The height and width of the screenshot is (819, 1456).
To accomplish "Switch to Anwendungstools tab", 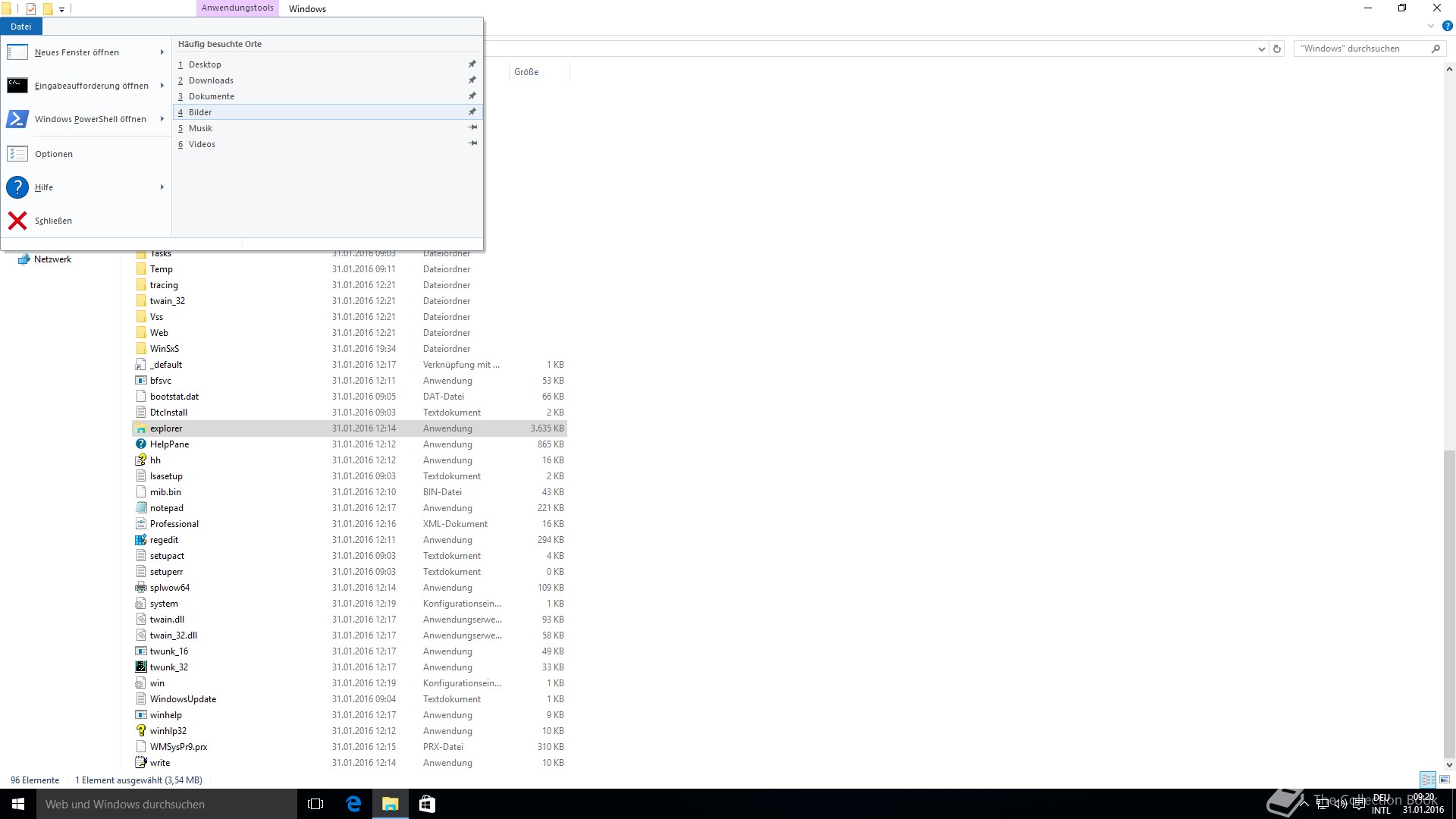I will point(237,8).
